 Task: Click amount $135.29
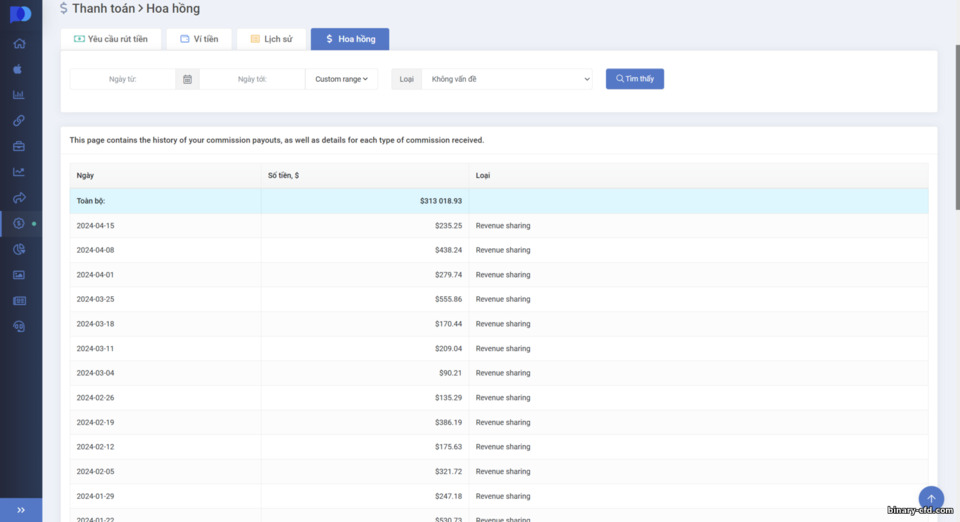pos(448,398)
